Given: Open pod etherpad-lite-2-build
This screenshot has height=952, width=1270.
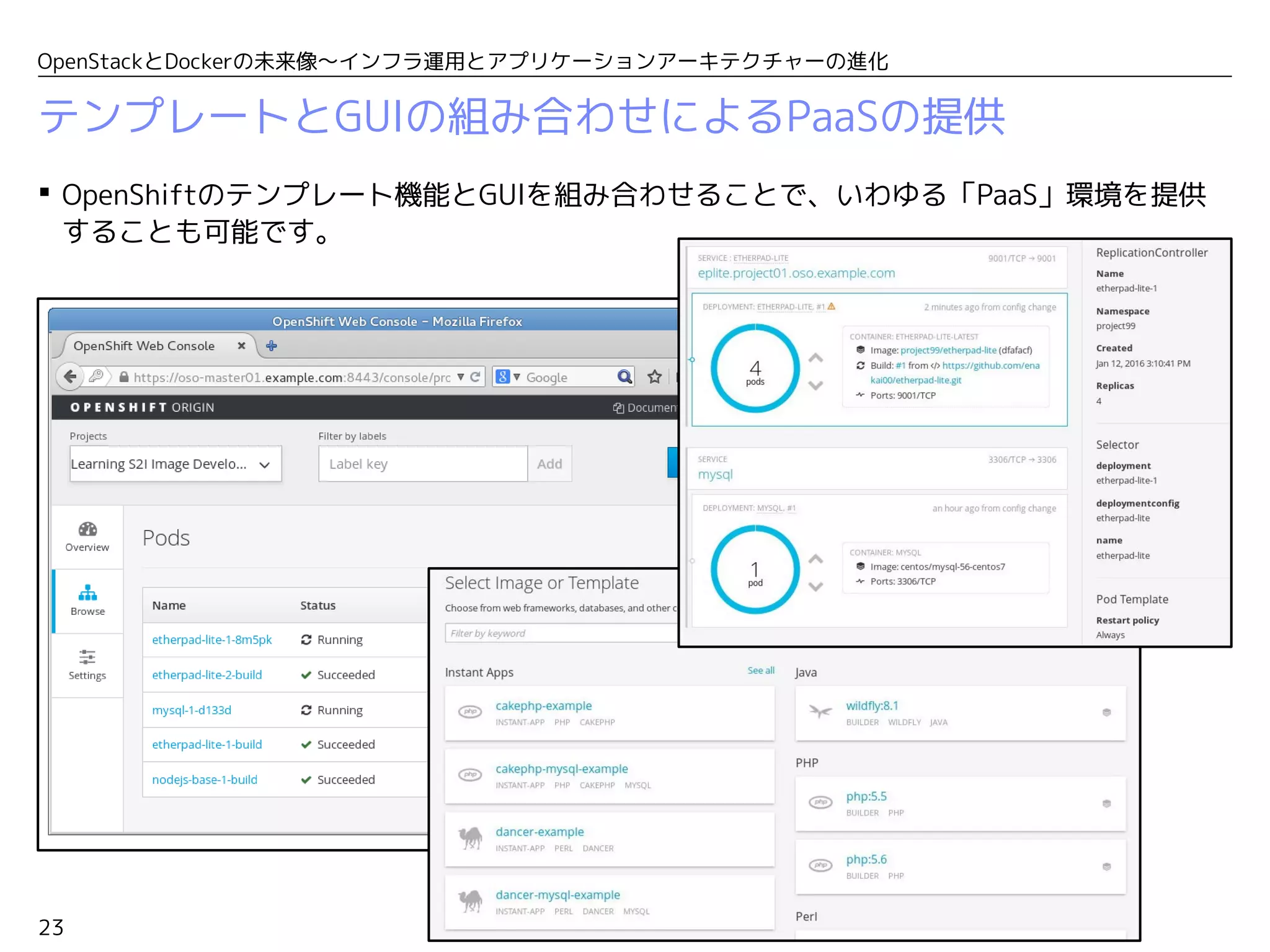Looking at the screenshot, I should pyautogui.click(x=207, y=674).
